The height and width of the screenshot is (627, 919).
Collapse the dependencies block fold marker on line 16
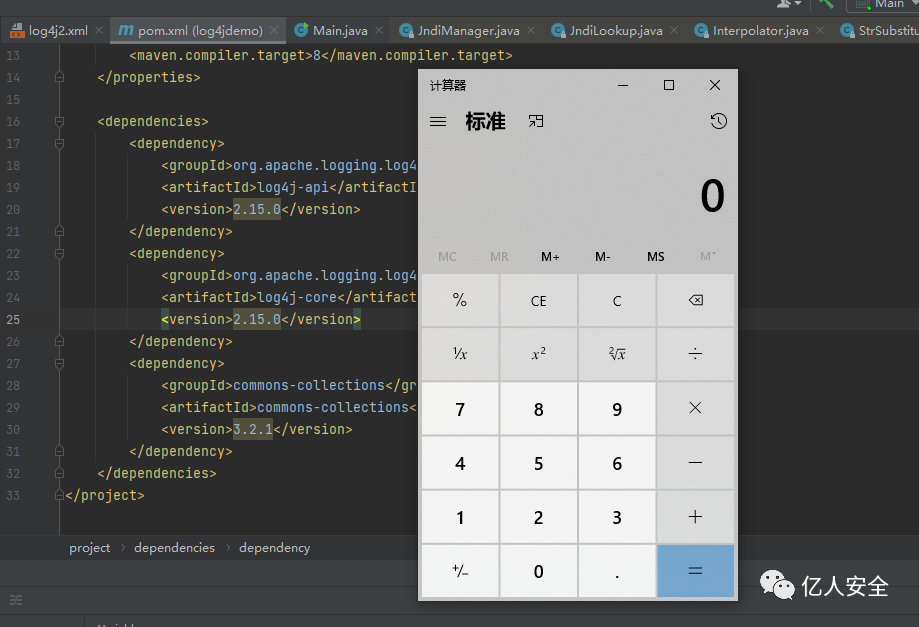[59, 121]
